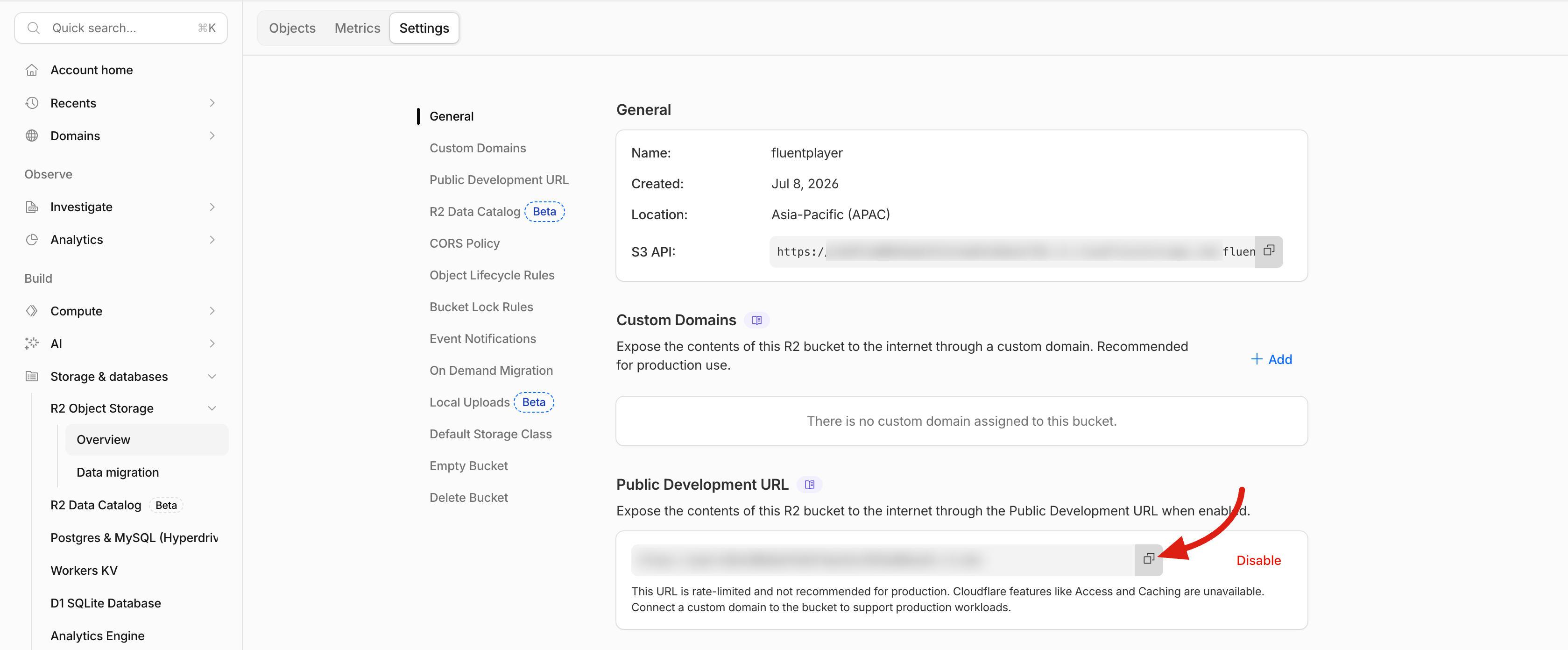Click location value 'Asia-Pacific (APAC)'
1568x650 pixels.
point(830,214)
